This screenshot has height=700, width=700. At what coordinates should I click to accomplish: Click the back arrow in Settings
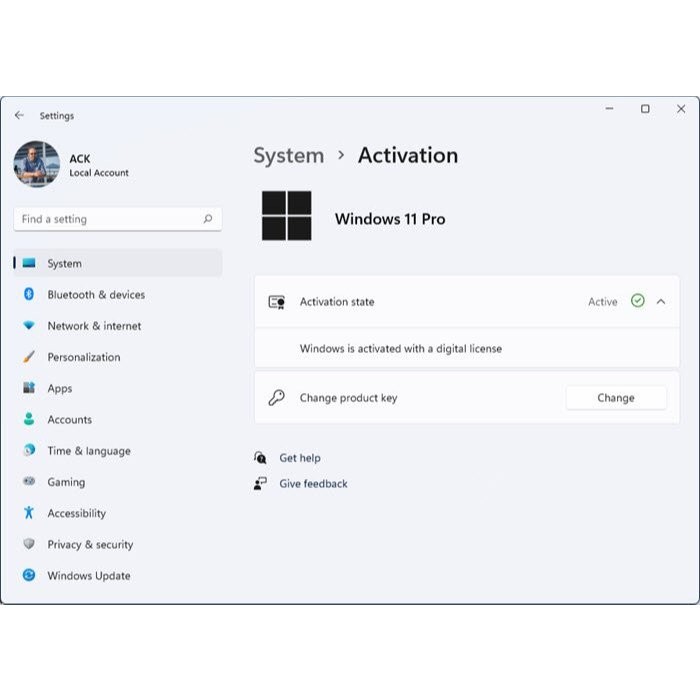coord(19,116)
